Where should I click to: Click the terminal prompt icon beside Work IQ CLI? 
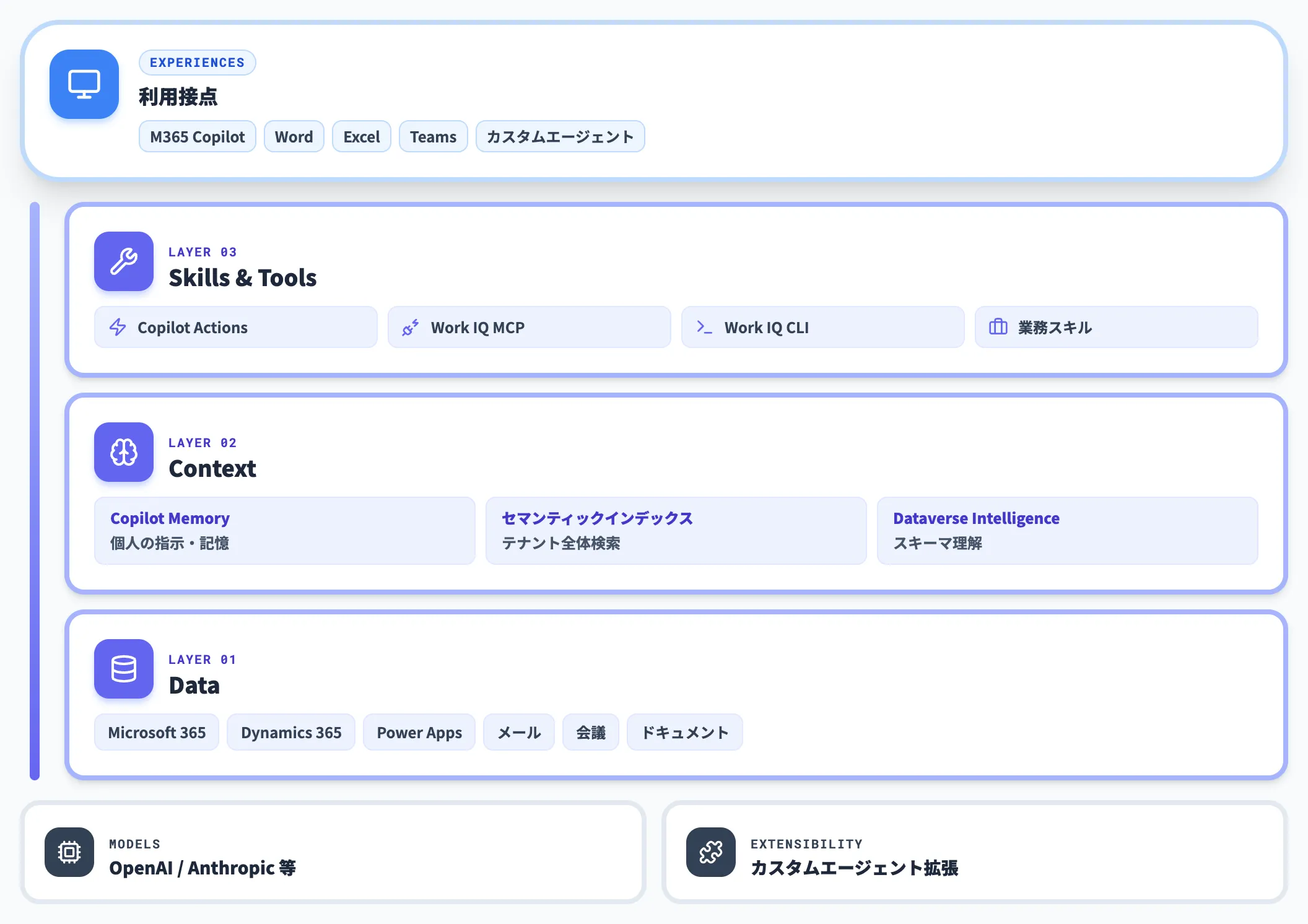click(x=704, y=327)
